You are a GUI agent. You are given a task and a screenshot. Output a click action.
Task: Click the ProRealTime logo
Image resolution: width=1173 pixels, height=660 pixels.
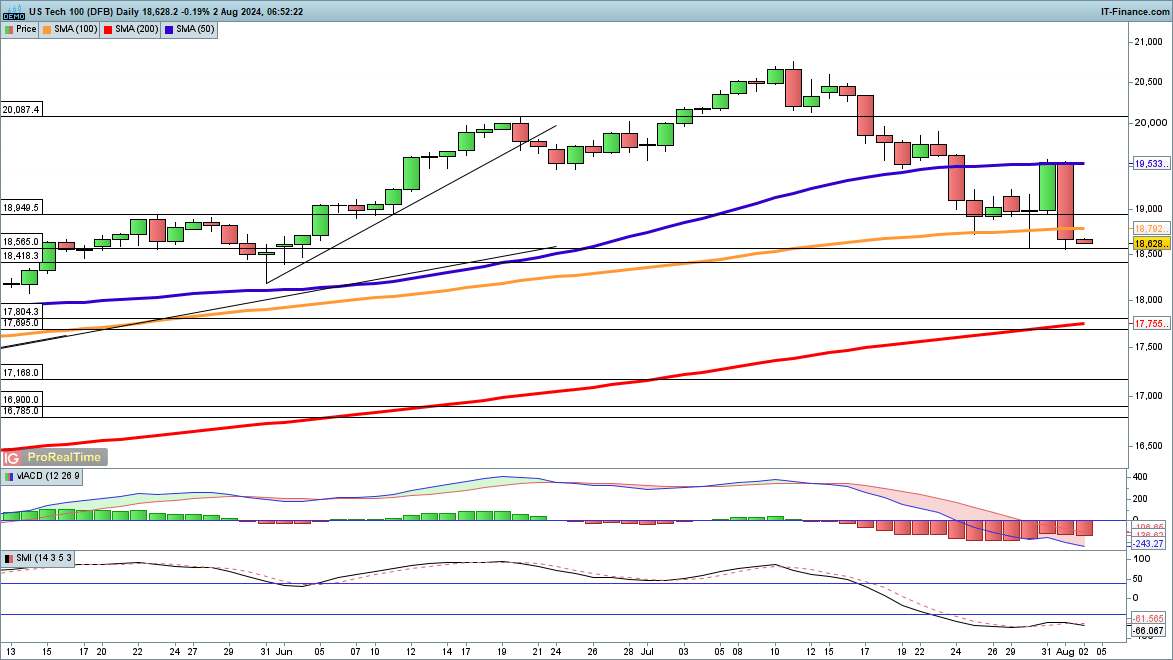62,457
